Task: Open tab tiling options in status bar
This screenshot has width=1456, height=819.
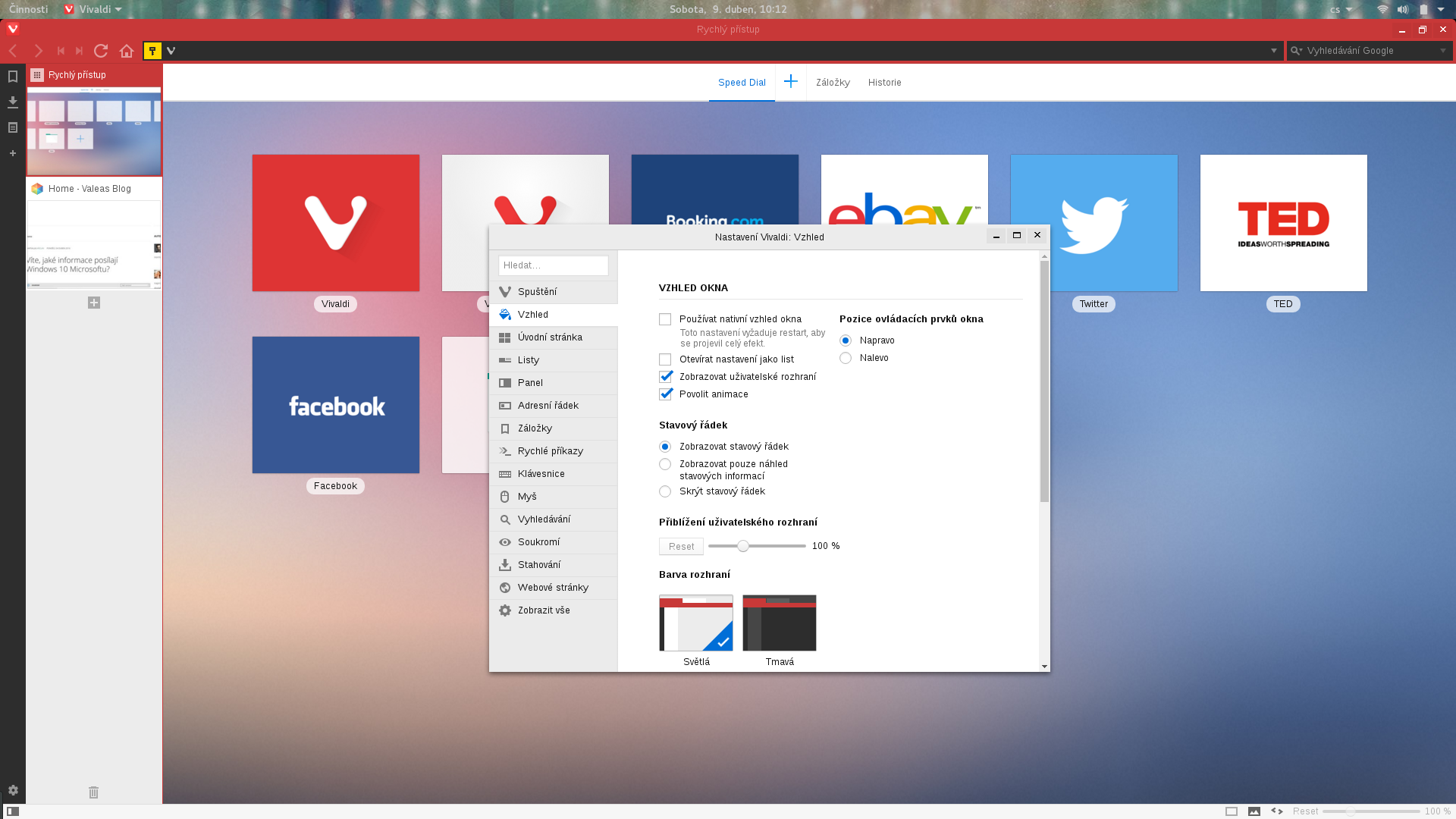Action: 1232,811
